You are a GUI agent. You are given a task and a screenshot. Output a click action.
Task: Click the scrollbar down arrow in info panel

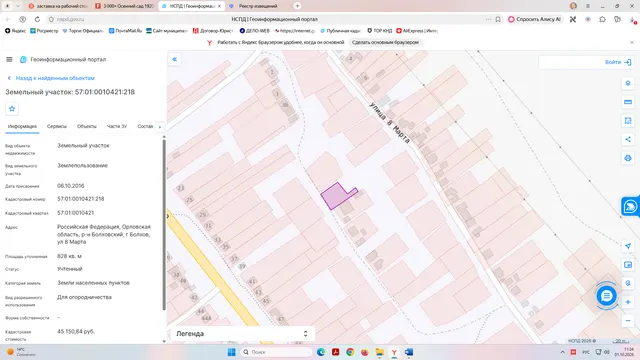tap(164, 341)
